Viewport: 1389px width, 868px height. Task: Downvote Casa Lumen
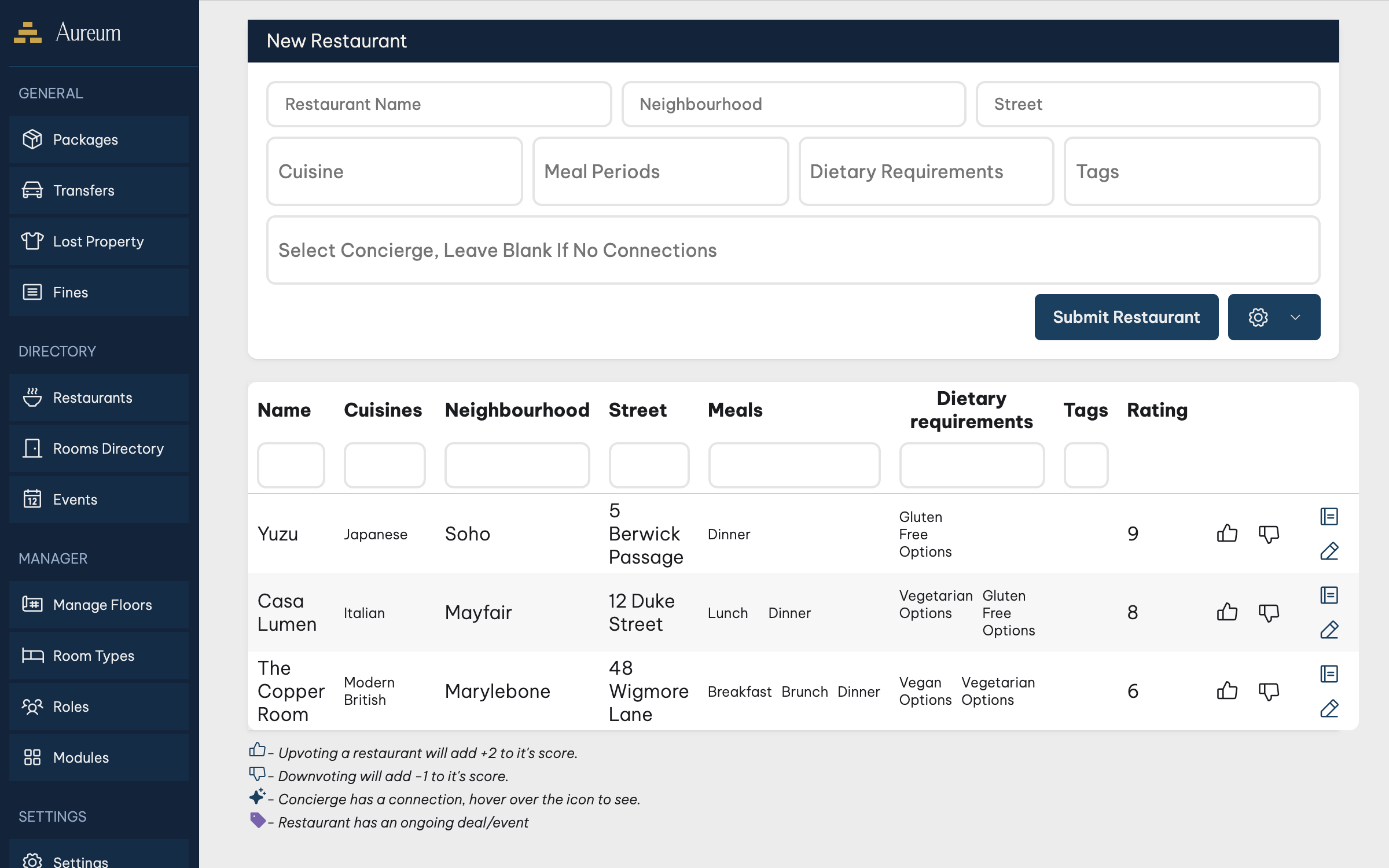point(1269,613)
